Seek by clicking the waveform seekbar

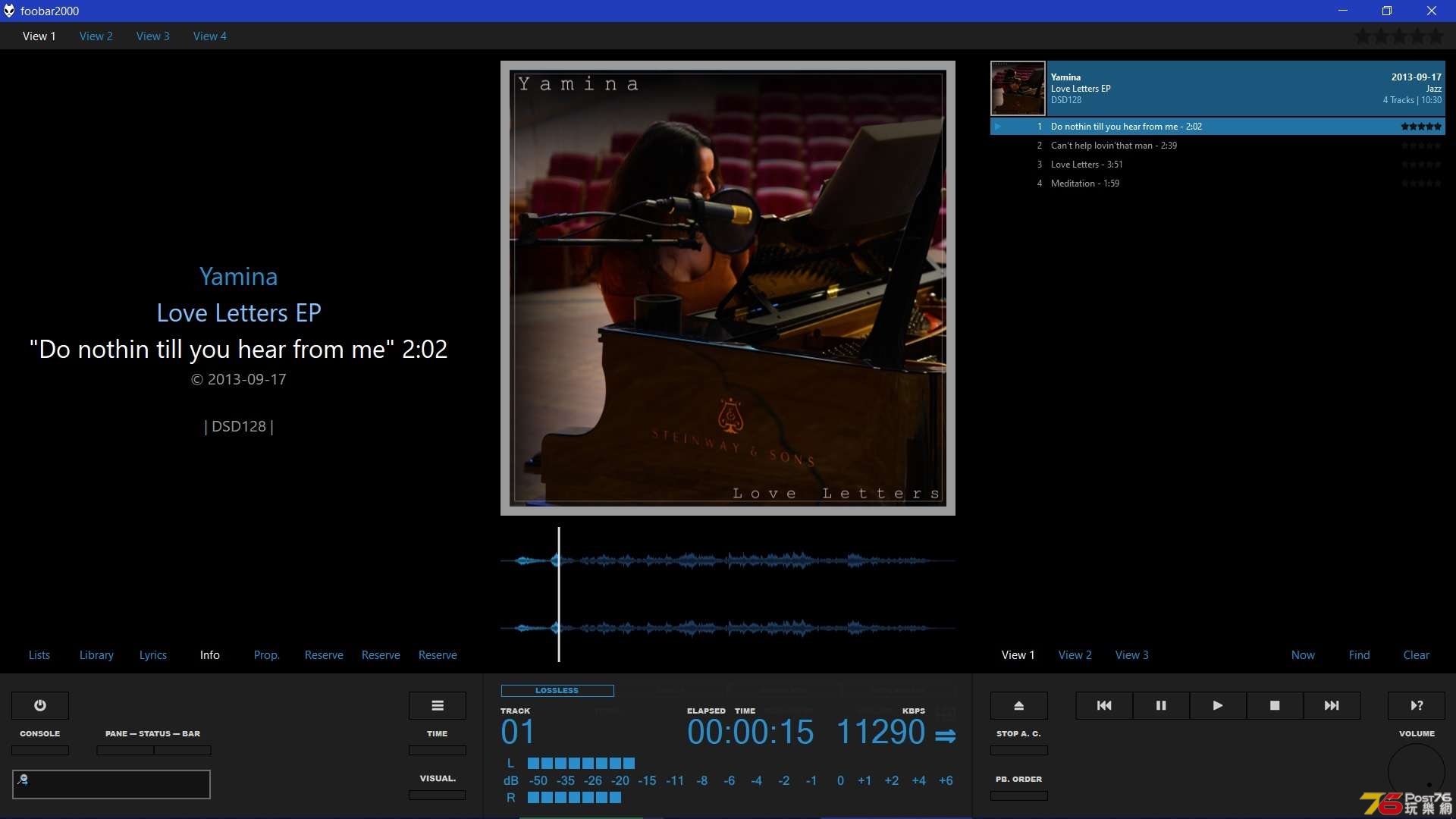(x=728, y=595)
